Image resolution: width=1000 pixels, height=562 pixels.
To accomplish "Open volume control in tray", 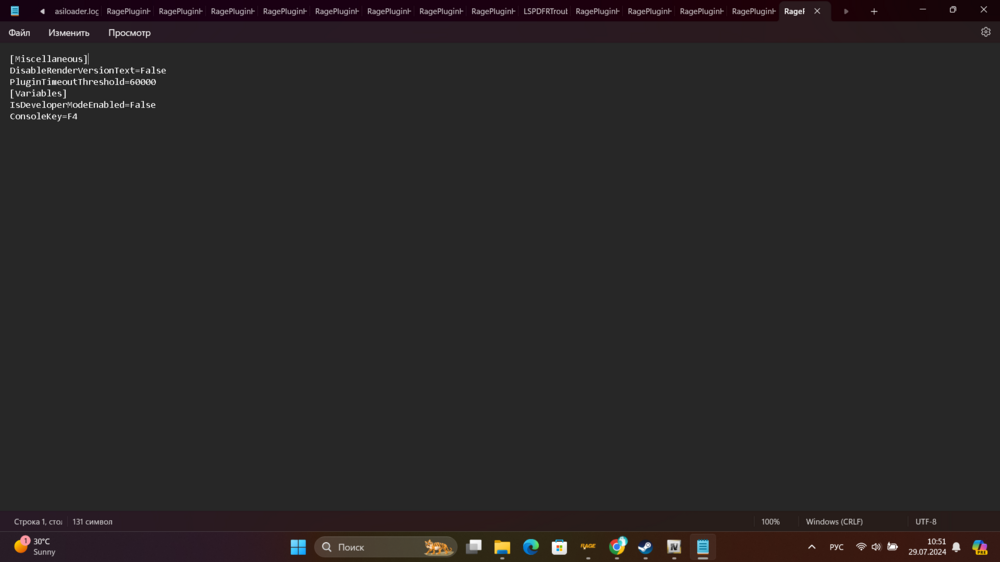I will pos(876,547).
